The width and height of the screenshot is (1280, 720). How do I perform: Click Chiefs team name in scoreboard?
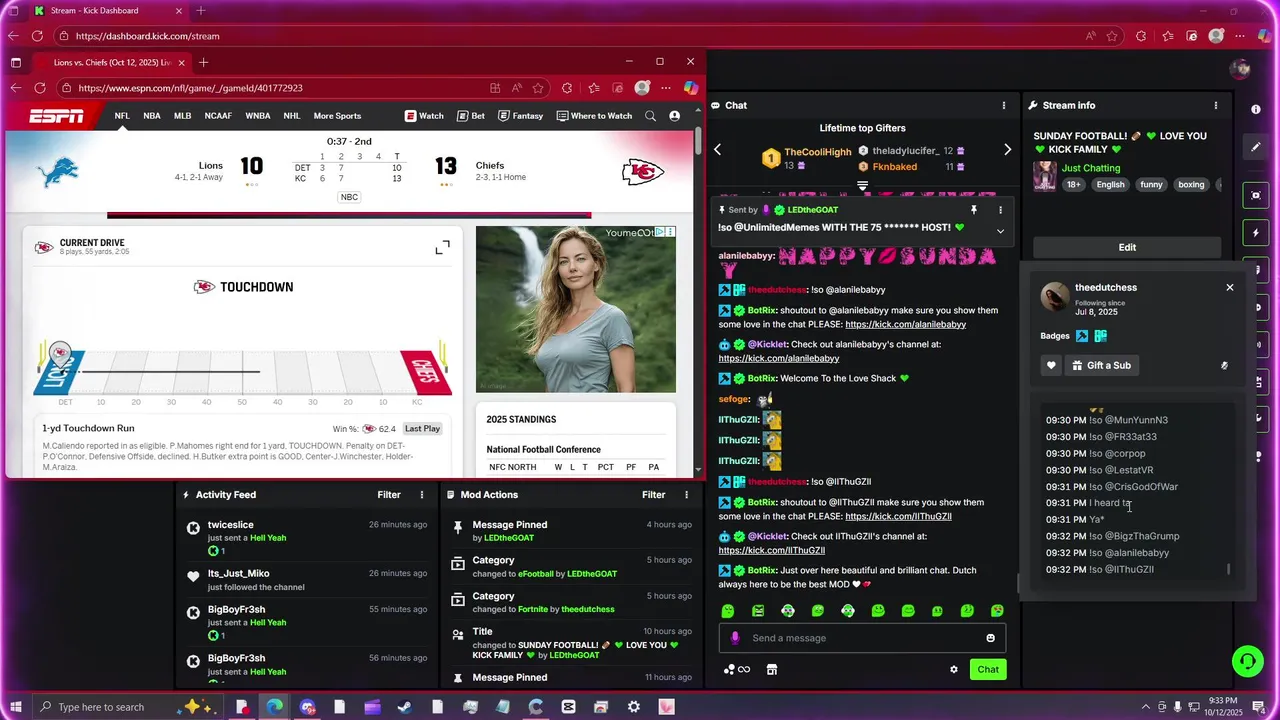click(490, 166)
